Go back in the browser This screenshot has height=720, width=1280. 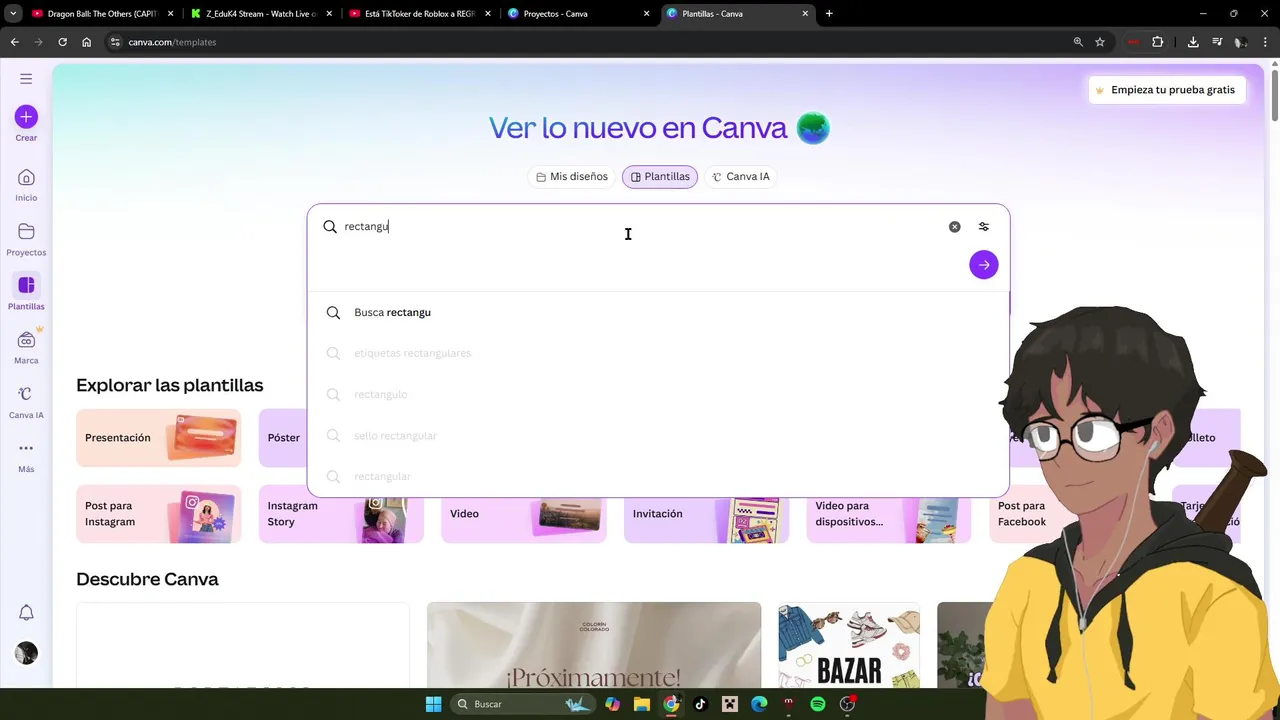point(14,42)
